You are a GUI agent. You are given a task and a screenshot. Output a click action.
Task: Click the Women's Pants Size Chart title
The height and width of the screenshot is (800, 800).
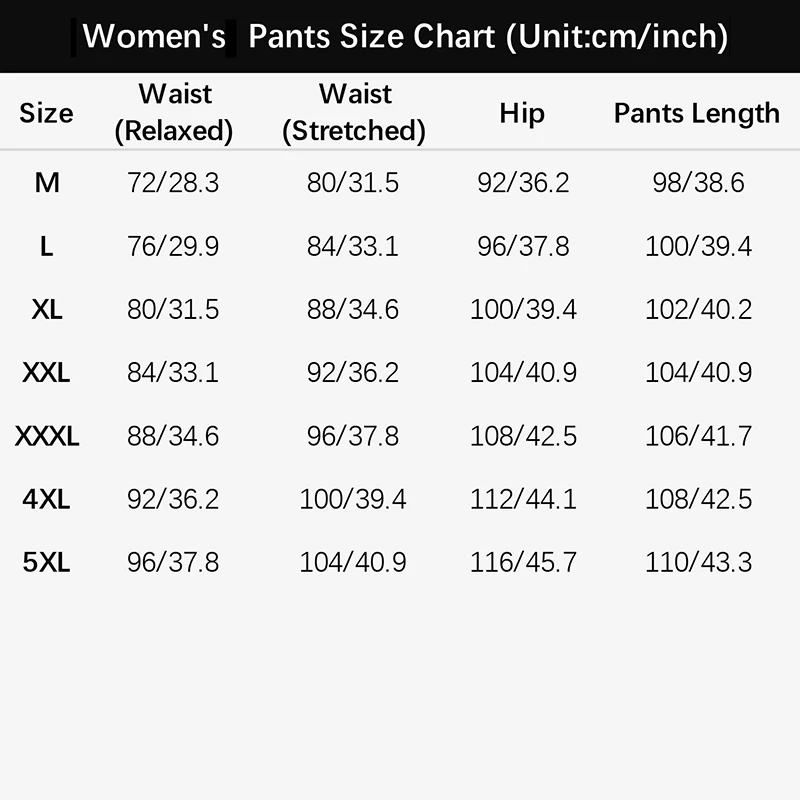click(x=405, y=36)
